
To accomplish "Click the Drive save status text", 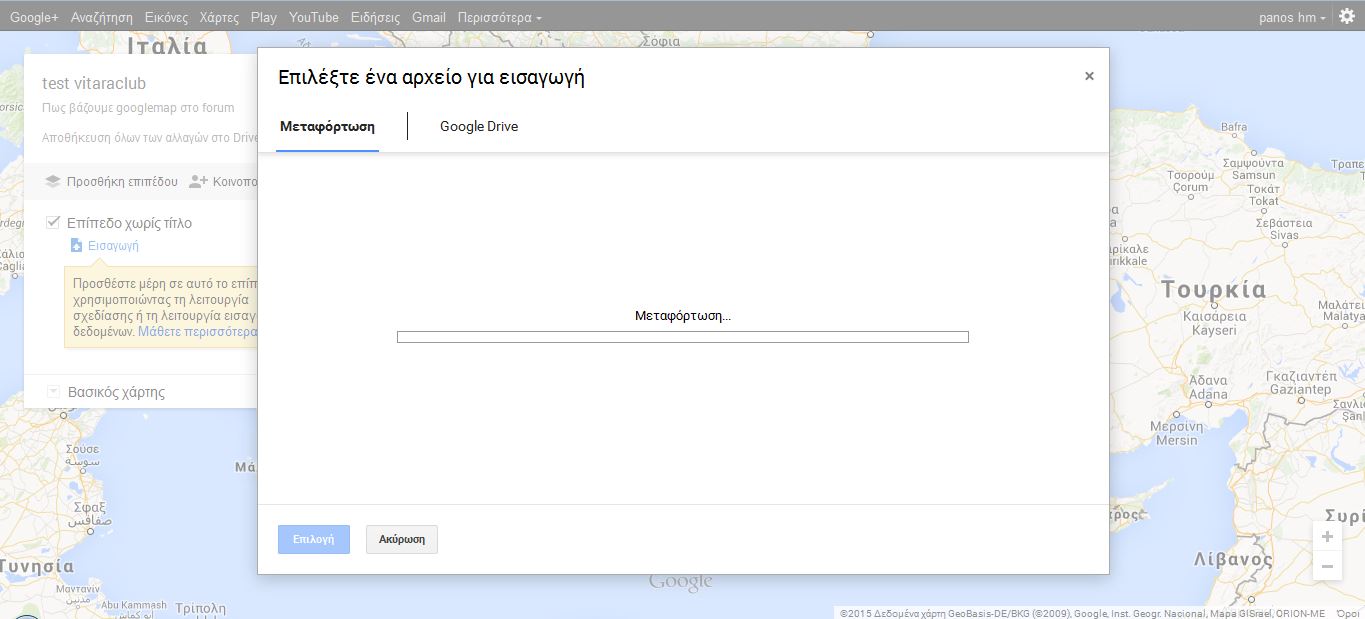I will 150,138.
